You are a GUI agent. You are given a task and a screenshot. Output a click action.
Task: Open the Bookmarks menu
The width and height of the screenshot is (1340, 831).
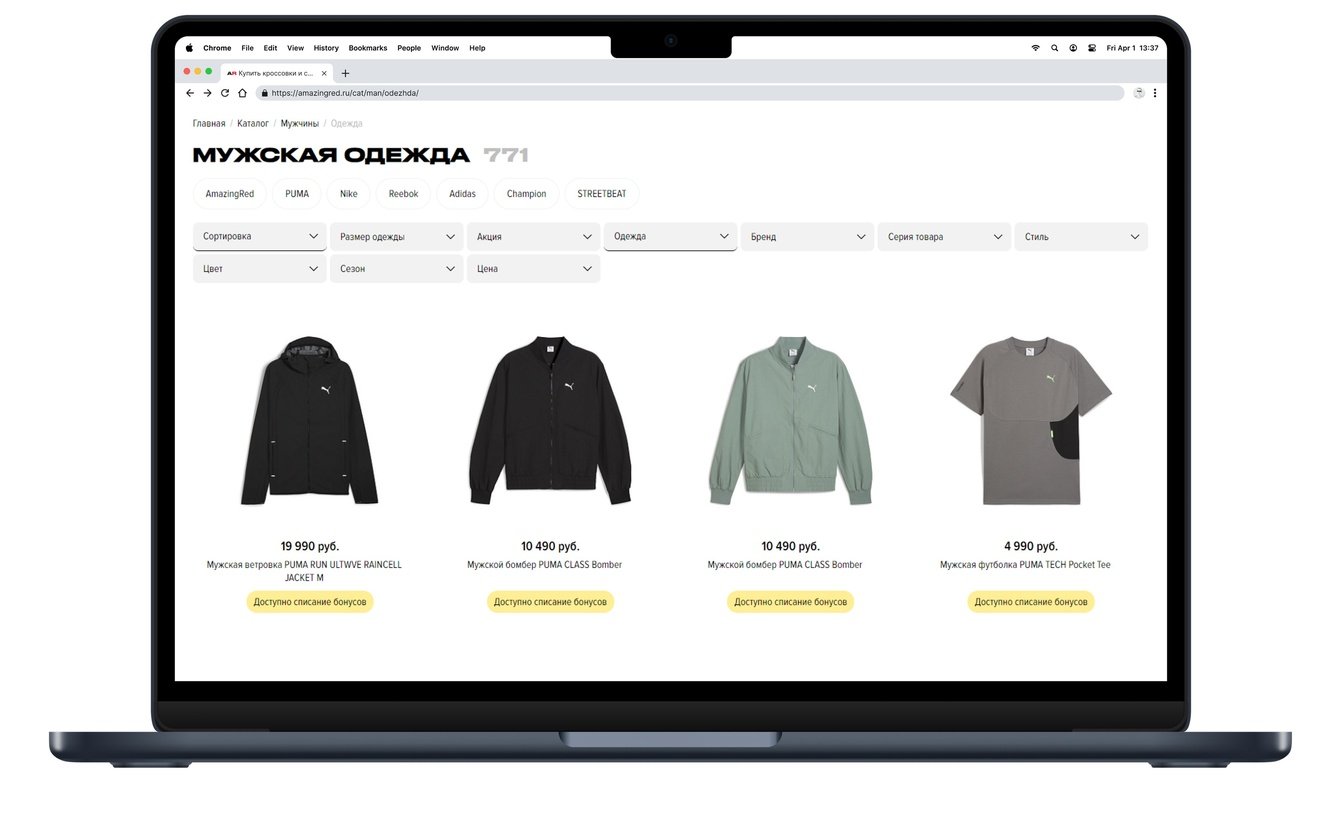(368, 48)
